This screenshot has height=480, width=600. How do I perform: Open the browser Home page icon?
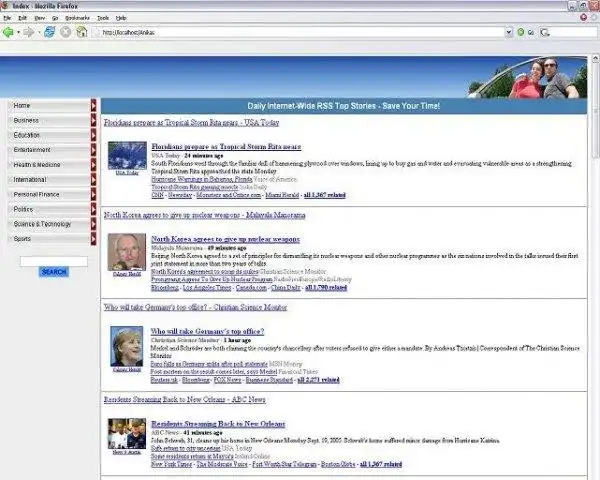point(82,32)
